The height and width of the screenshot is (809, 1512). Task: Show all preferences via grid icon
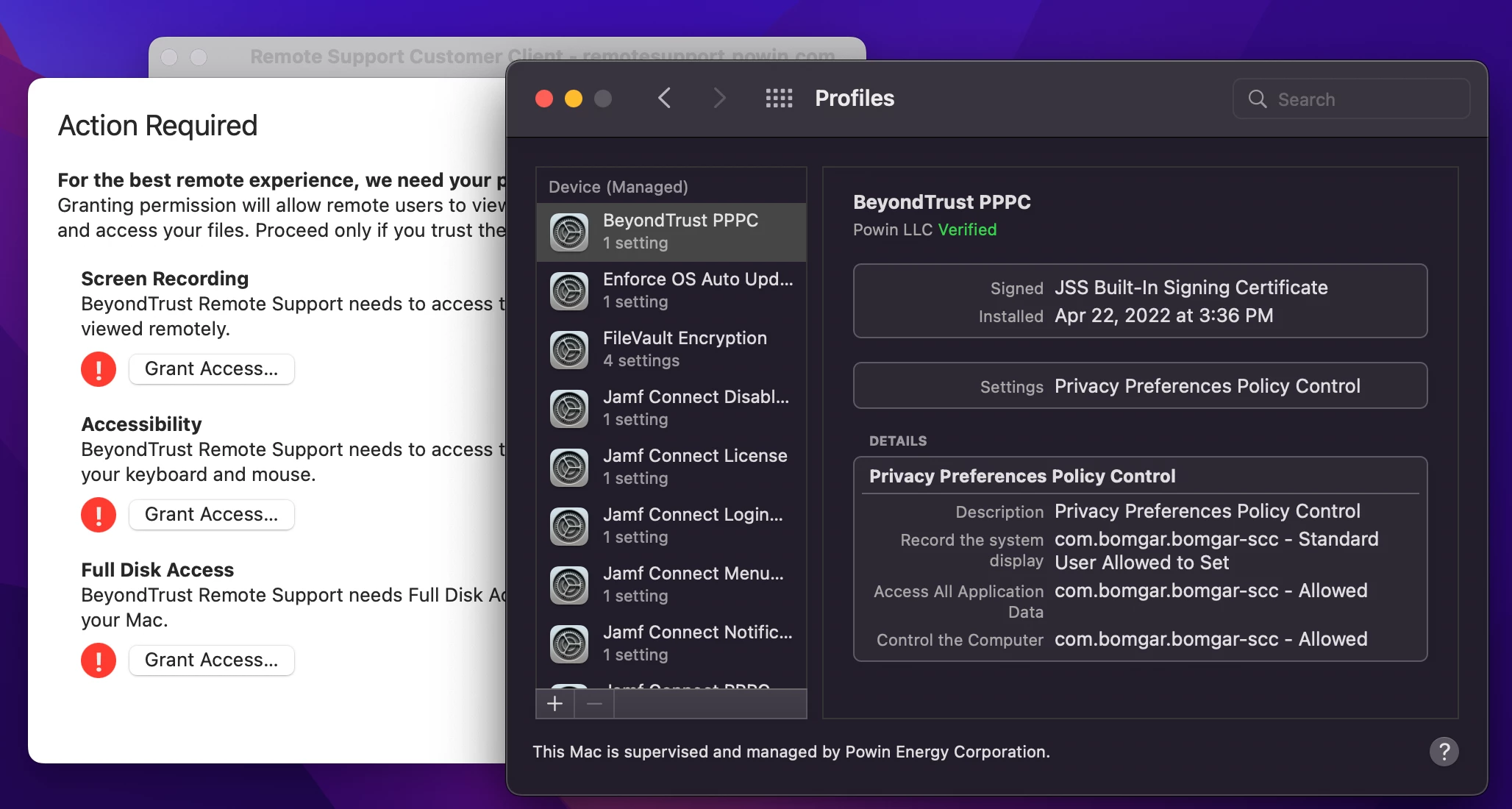point(779,98)
